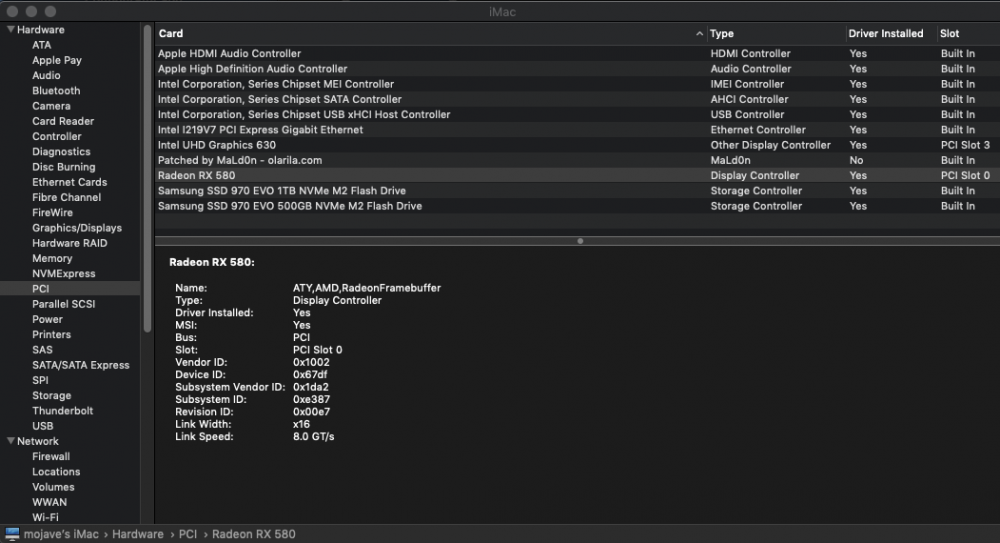Screen dimensions: 1000x543
Task: Select the Samsung 970 EVO 500GB row
Action: [x=577, y=206]
